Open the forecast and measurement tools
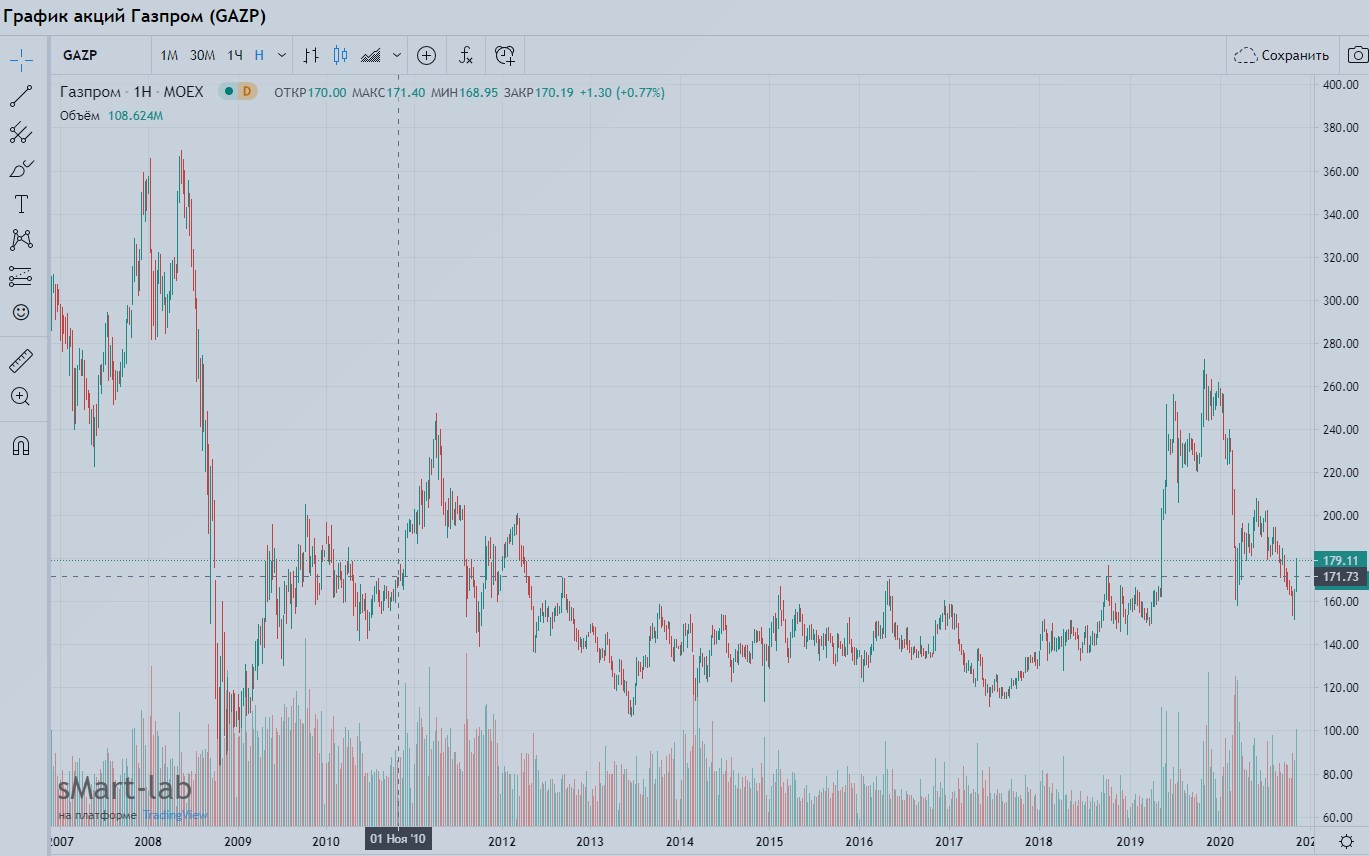The image size is (1369, 856). point(21,276)
